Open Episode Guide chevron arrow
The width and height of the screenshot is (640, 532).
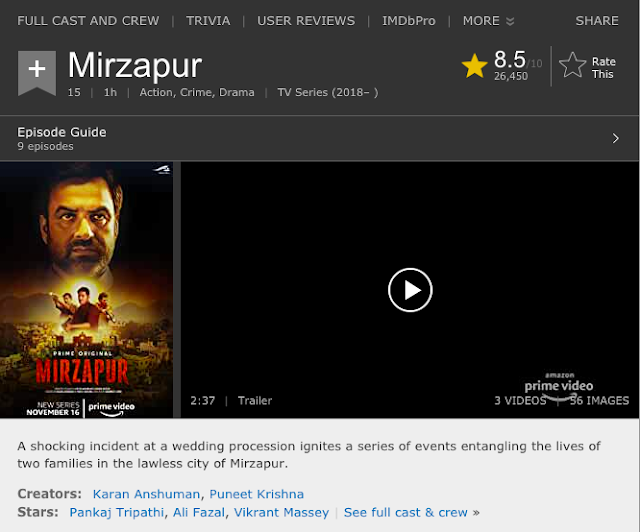click(x=616, y=138)
